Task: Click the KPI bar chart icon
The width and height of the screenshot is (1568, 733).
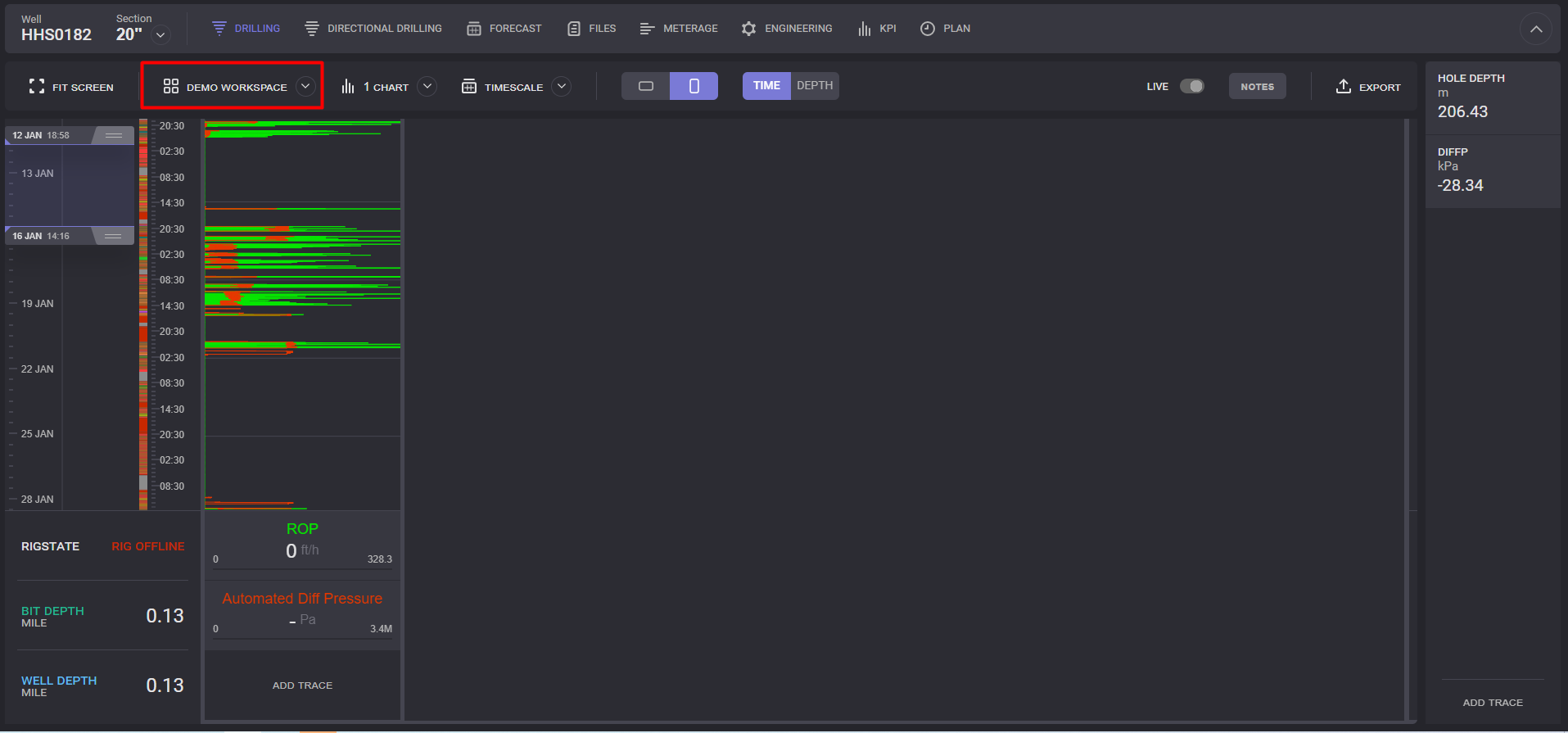Action: [864, 29]
